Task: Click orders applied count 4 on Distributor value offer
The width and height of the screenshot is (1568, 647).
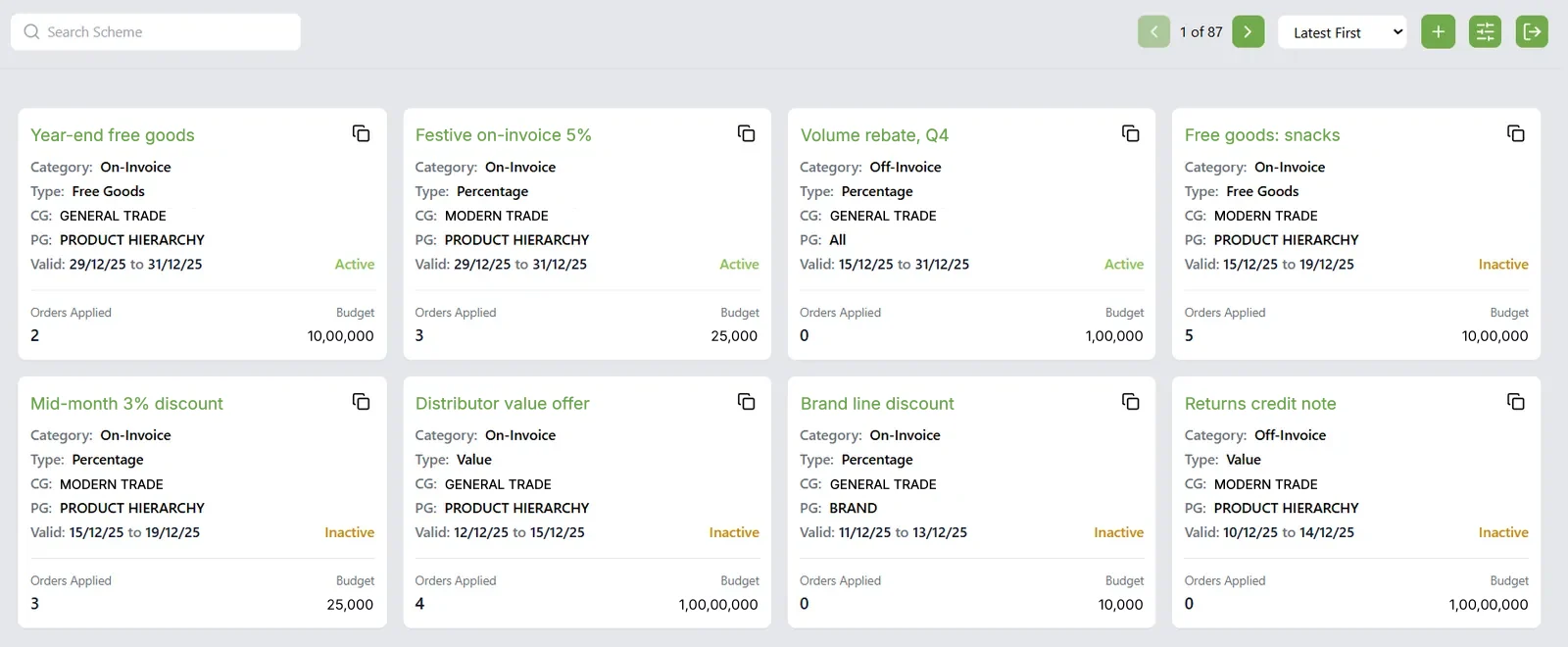Action: [419, 605]
